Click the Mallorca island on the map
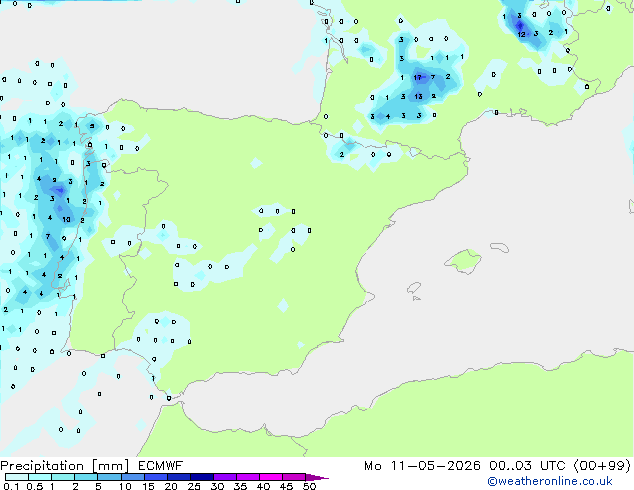 pyautogui.click(x=463, y=261)
